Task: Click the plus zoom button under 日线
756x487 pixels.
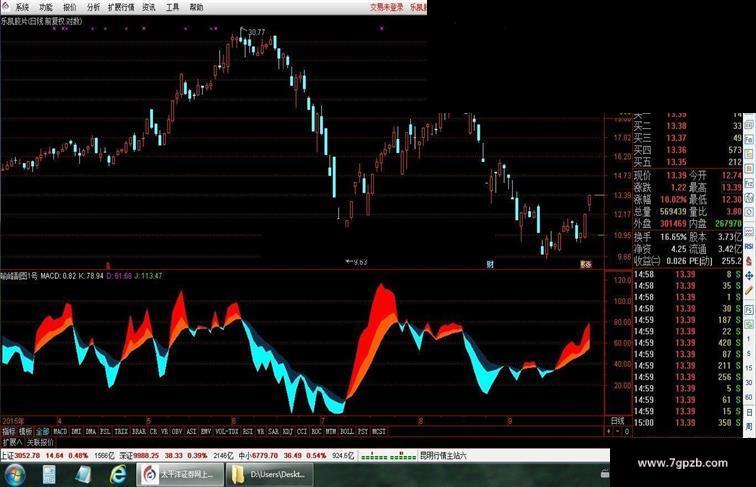Action: point(609,432)
